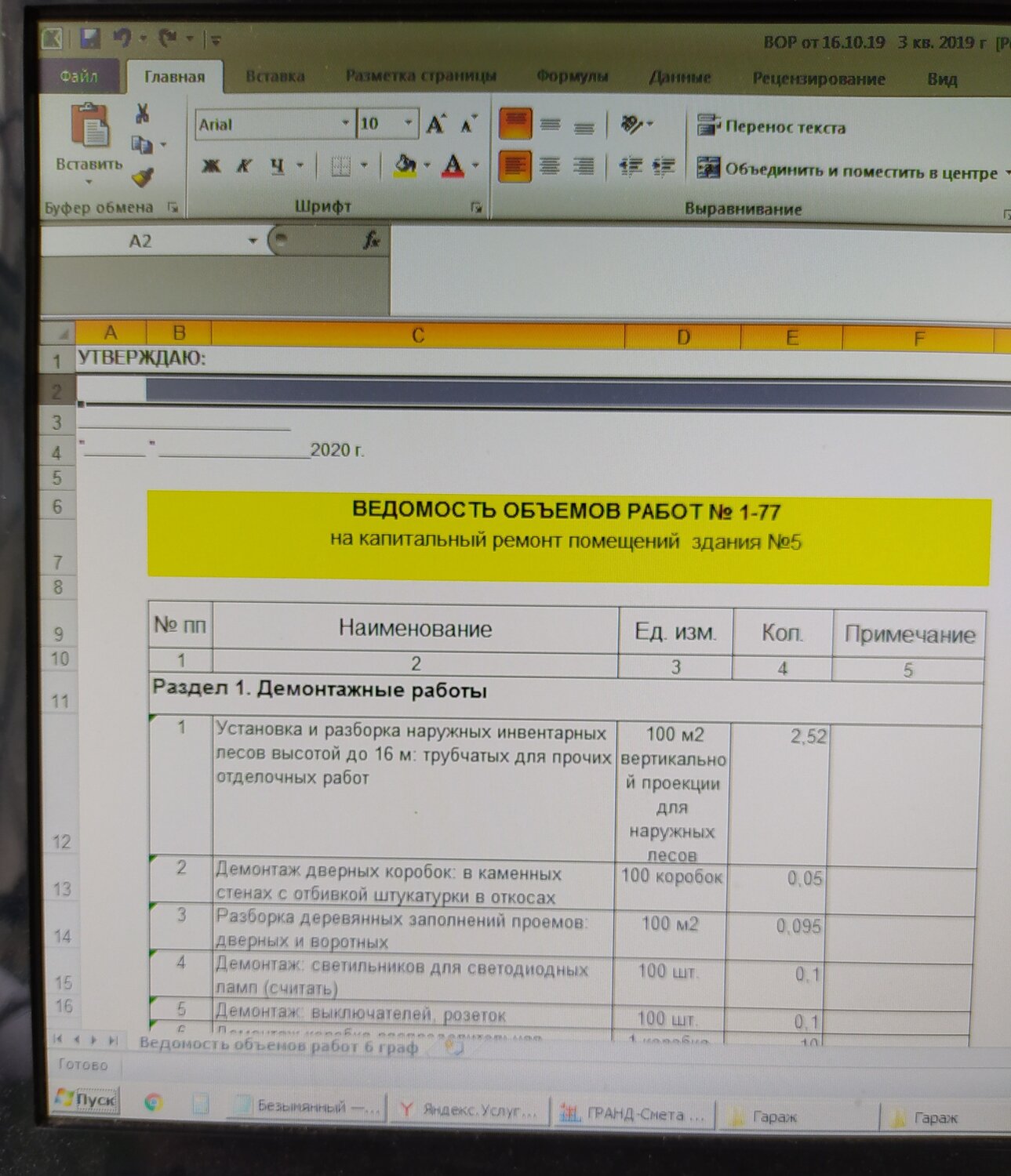Open the yellow fill color picker arrow
Screen dimensions: 1011x1176
tap(427, 165)
